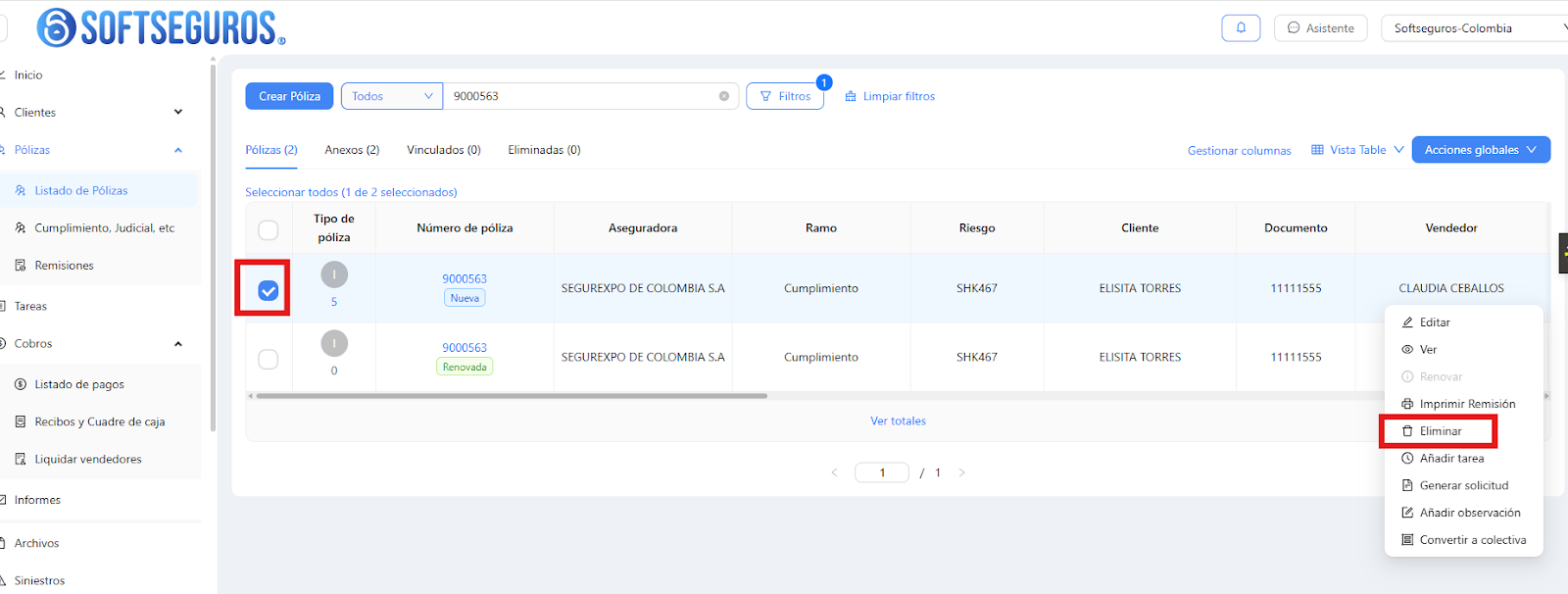This screenshot has height=594, width=1568.
Task: Select Editar from the context menu
Action: pyautogui.click(x=1464, y=322)
